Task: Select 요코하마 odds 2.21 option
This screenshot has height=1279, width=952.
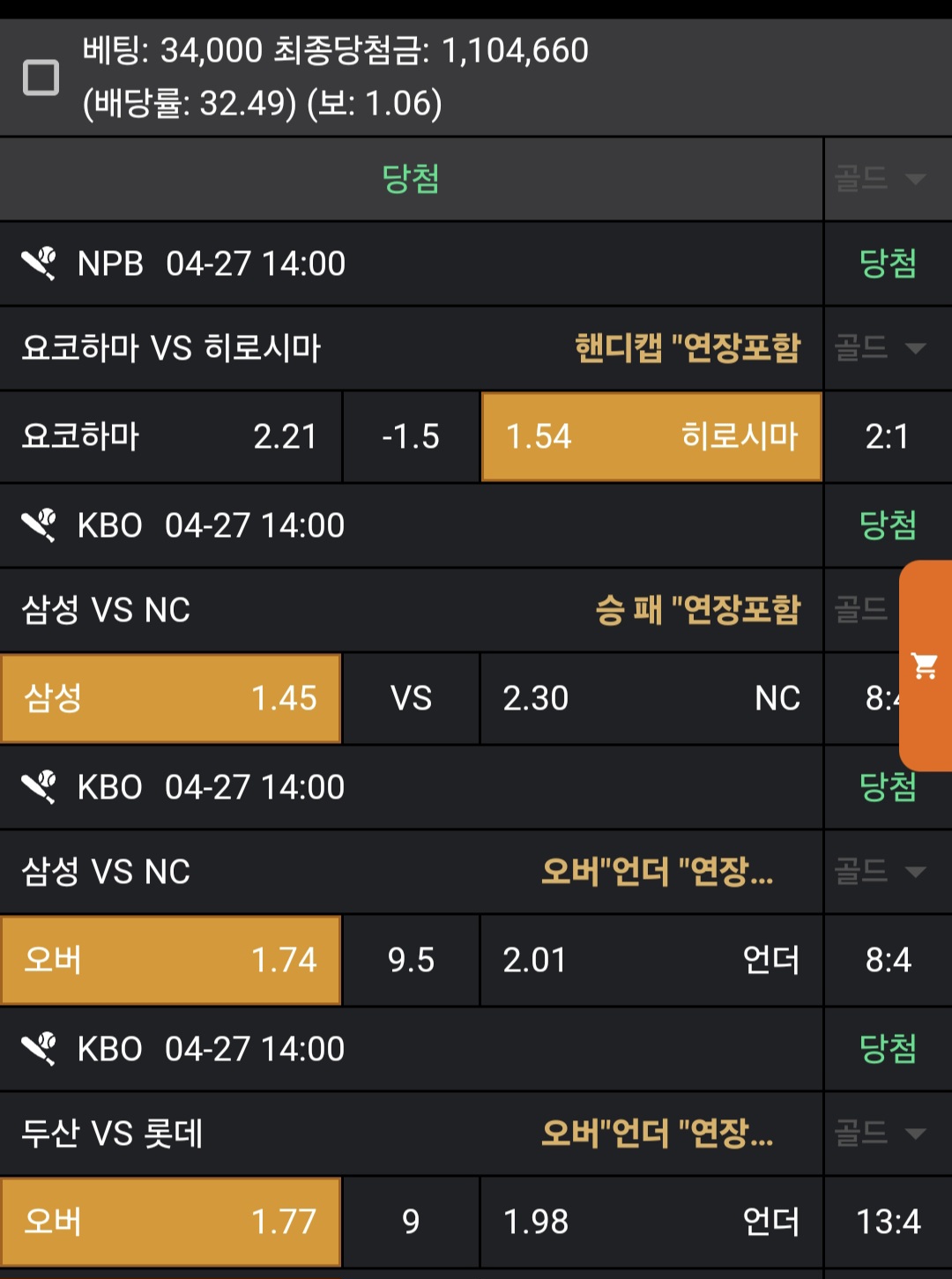Action: coord(170,437)
